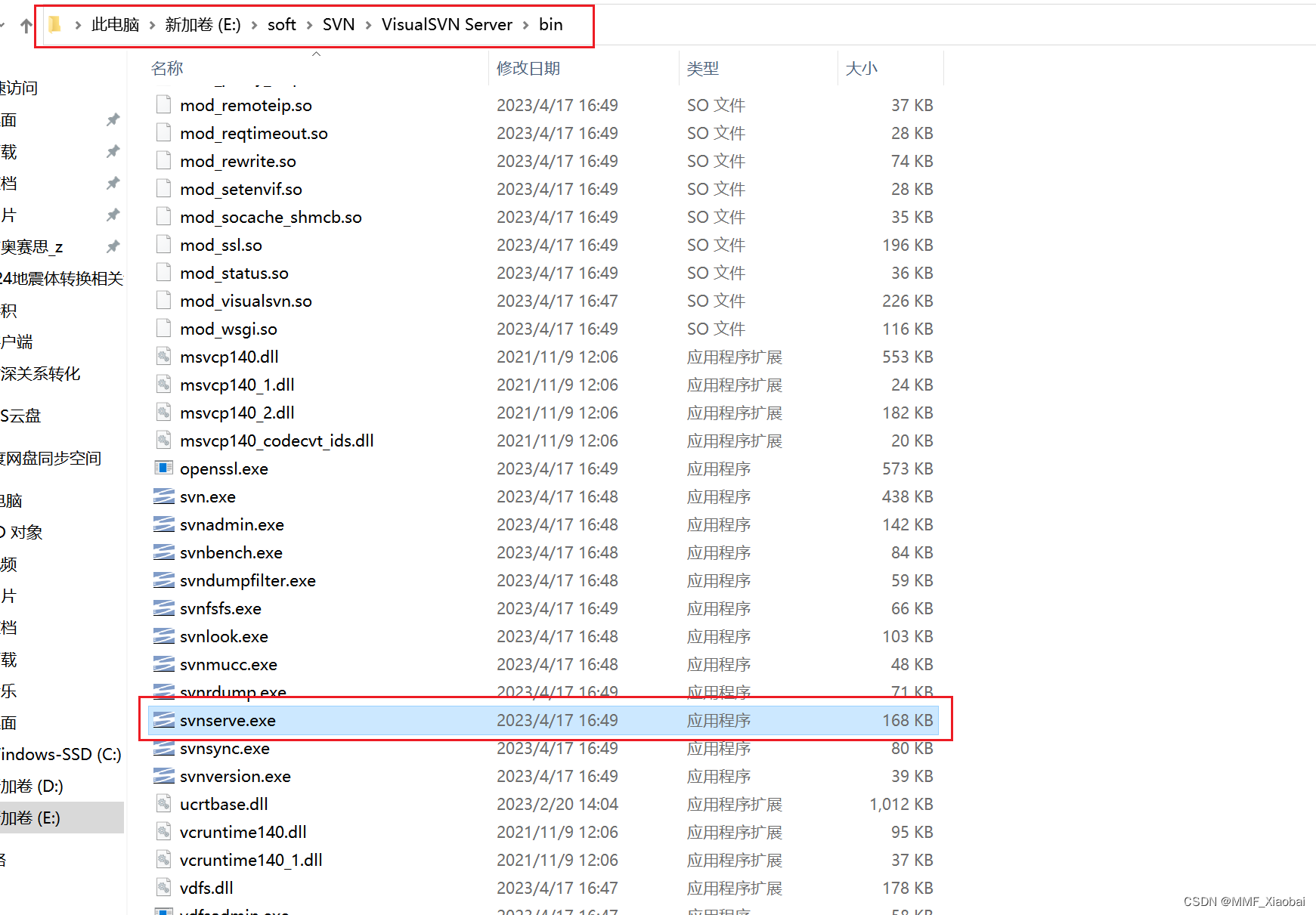Open the 24地震体转换相关 sidebar folder
The image size is (1316, 915).
click(61, 279)
